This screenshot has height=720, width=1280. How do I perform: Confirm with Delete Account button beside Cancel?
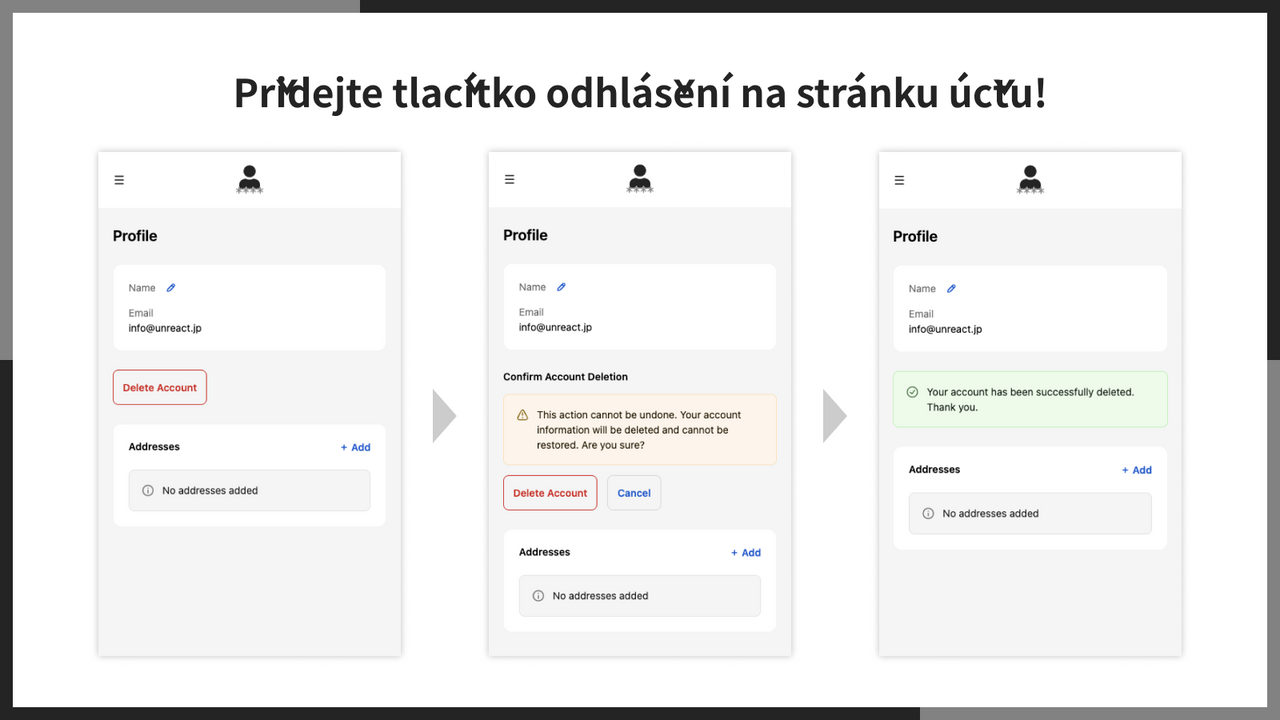[x=550, y=493]
